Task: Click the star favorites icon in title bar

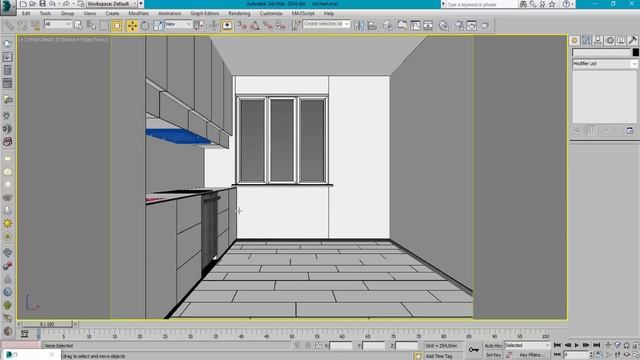Action: [x=552, y=4]
